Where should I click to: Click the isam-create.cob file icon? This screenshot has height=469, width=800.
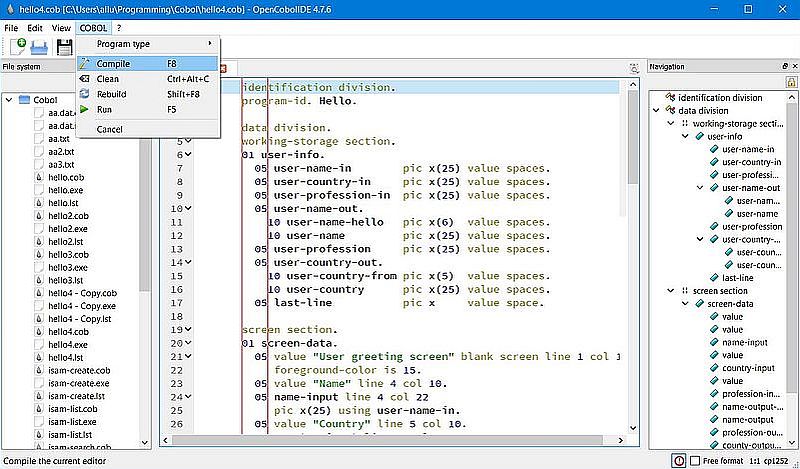coord(39,371)
